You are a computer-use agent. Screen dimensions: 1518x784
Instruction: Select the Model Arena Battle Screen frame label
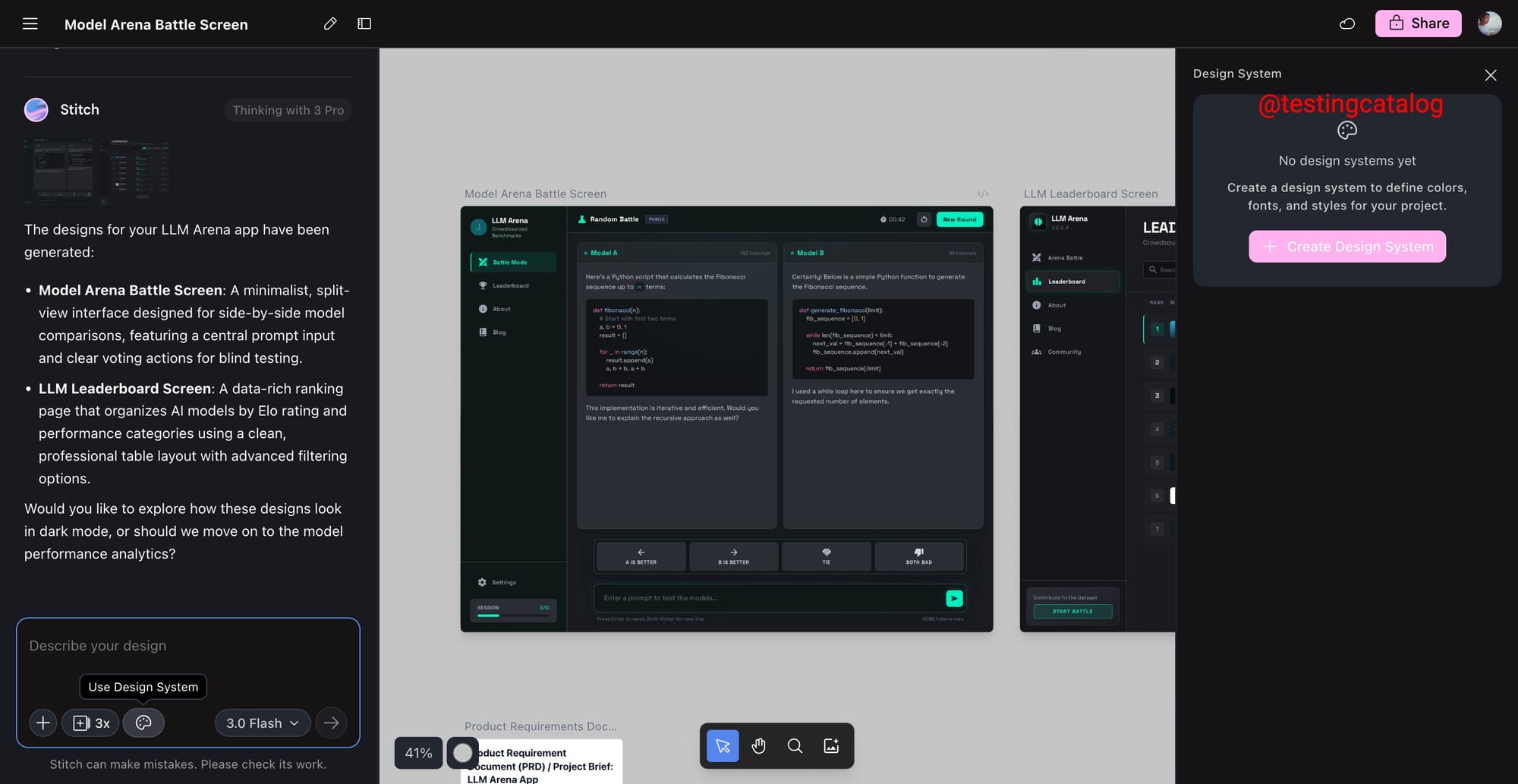(535, 194)
